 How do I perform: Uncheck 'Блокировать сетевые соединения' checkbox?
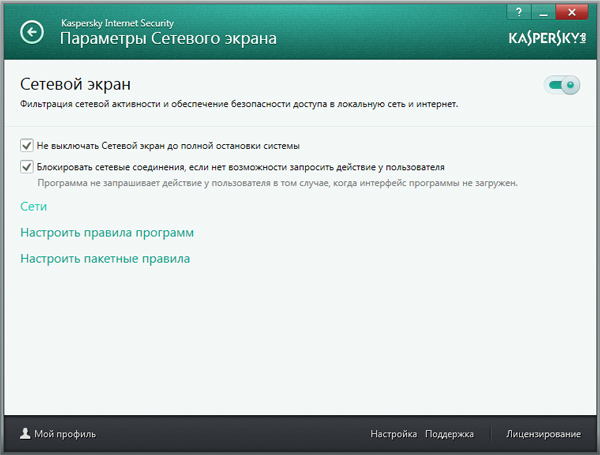click(27, 167)
